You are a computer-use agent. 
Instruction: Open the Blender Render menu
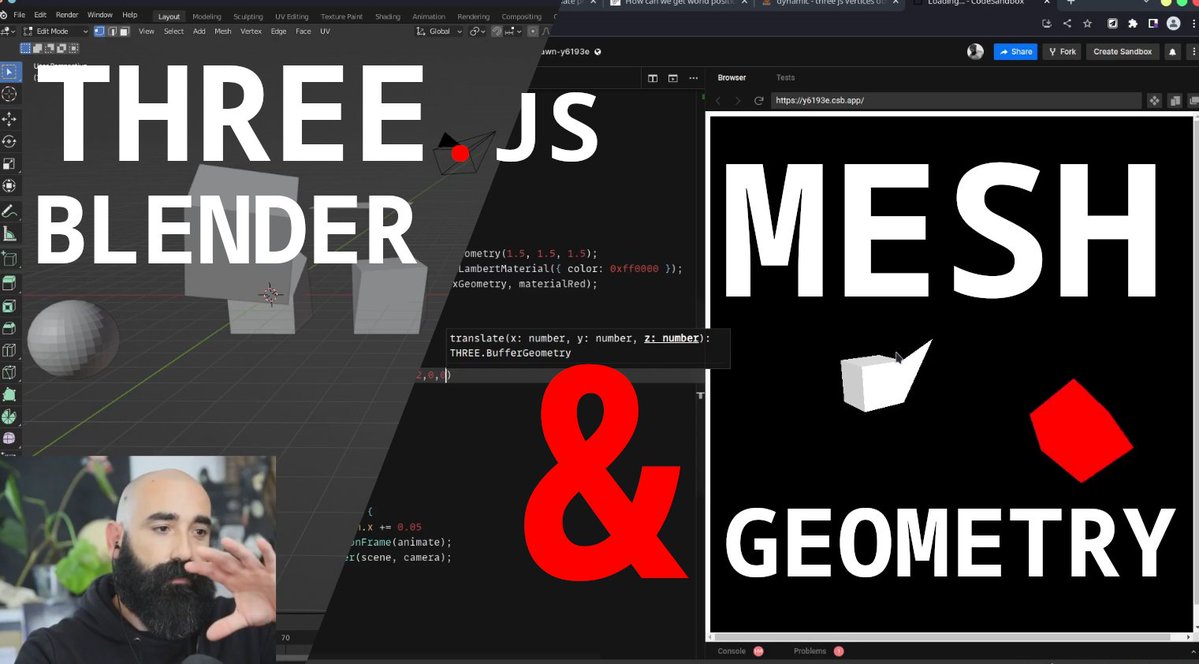coord(67,15)
